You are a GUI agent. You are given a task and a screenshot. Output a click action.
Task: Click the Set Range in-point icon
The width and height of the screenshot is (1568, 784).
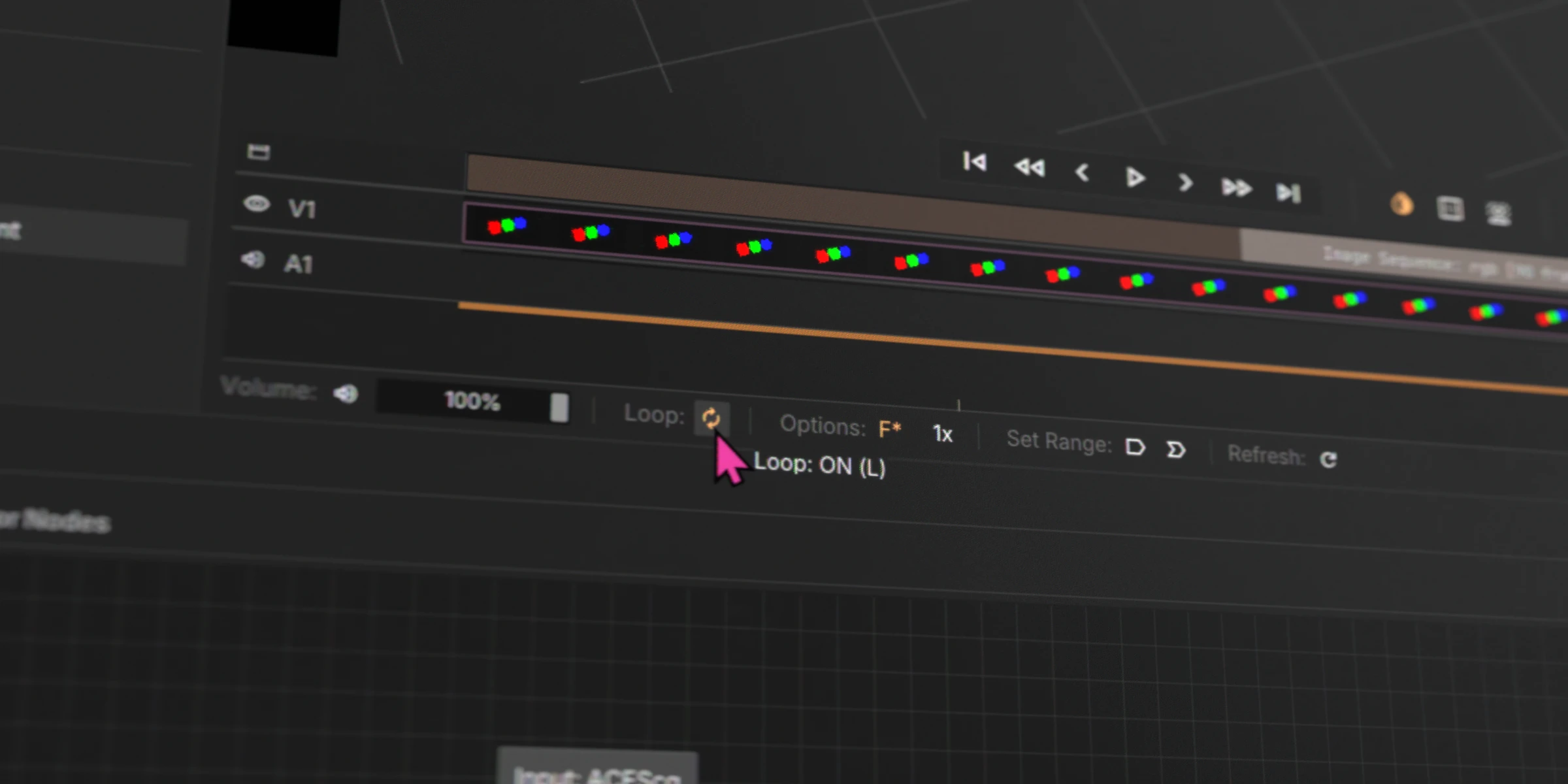[1135, 448]
